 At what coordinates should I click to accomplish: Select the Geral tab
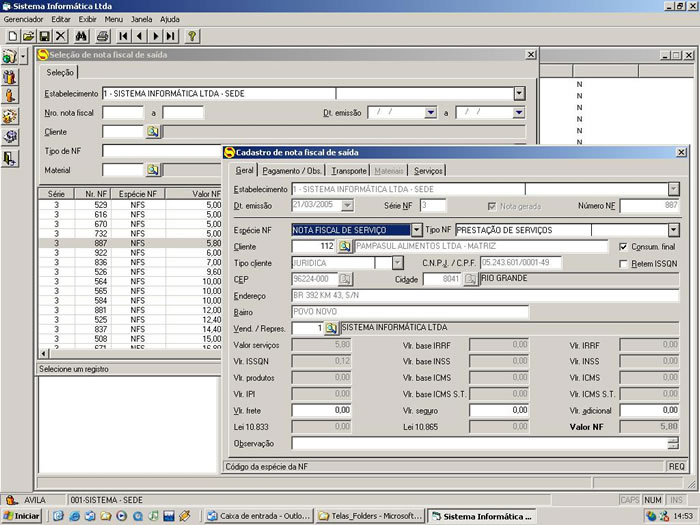click(x=244, y=170)
